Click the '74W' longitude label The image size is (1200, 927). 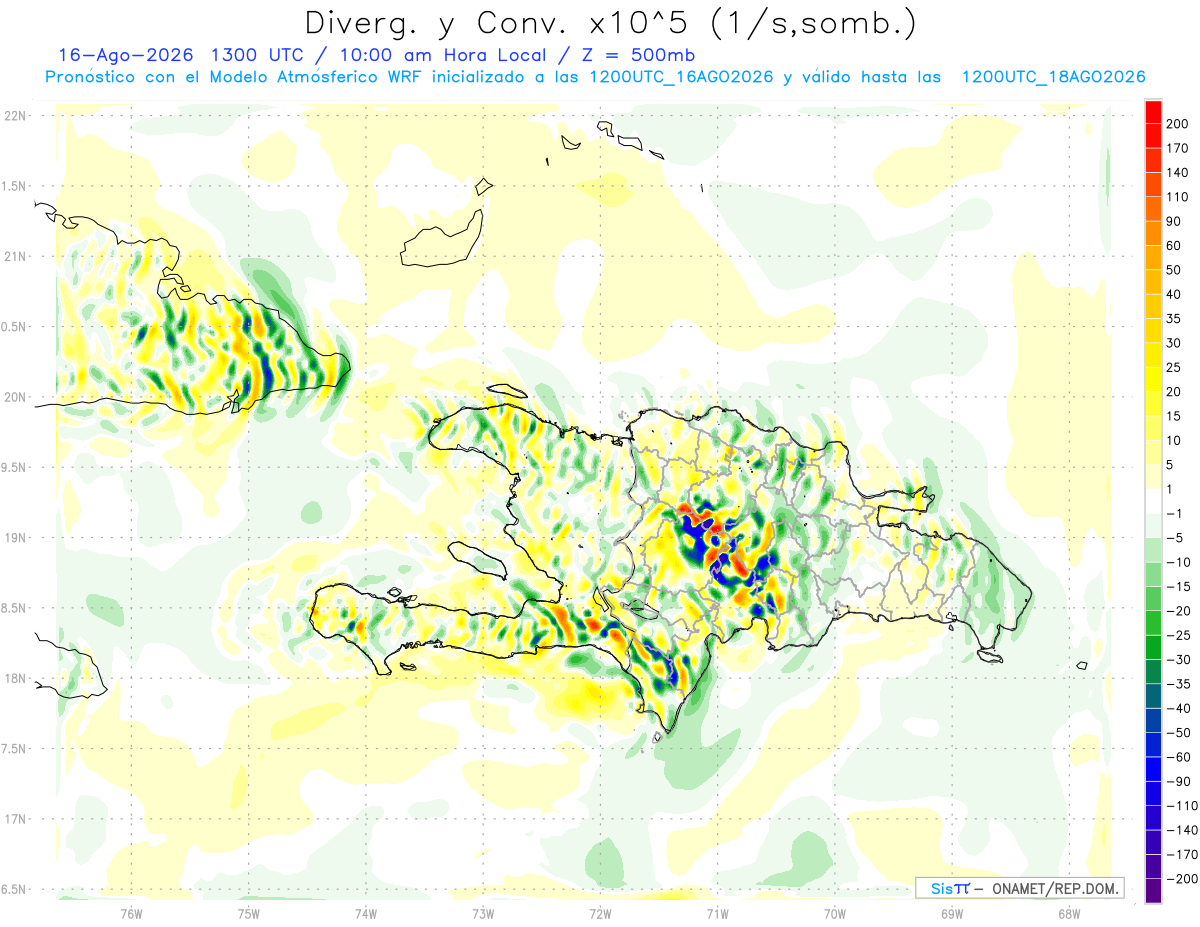coord(365,913)
